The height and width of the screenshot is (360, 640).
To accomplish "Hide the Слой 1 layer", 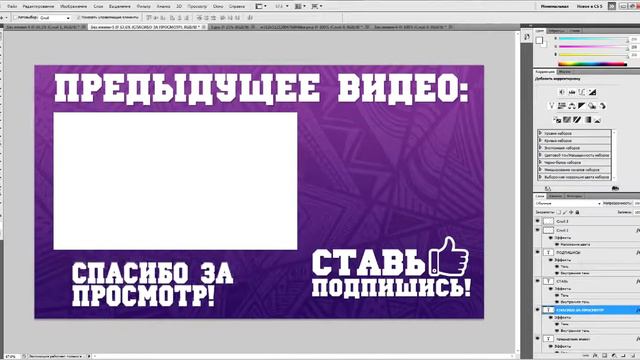I will click(538, 230).
